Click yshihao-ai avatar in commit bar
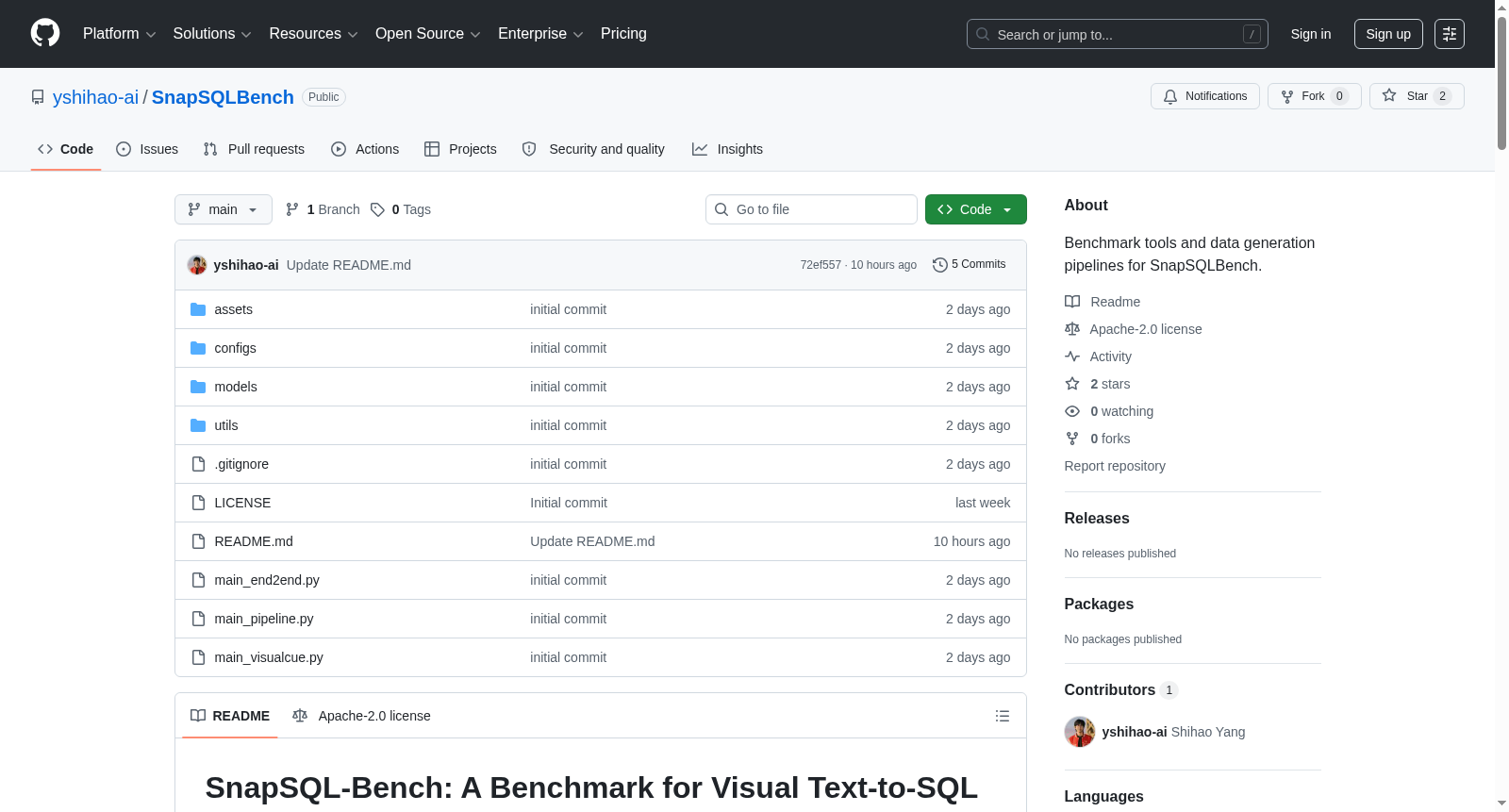 coord(197,265)
